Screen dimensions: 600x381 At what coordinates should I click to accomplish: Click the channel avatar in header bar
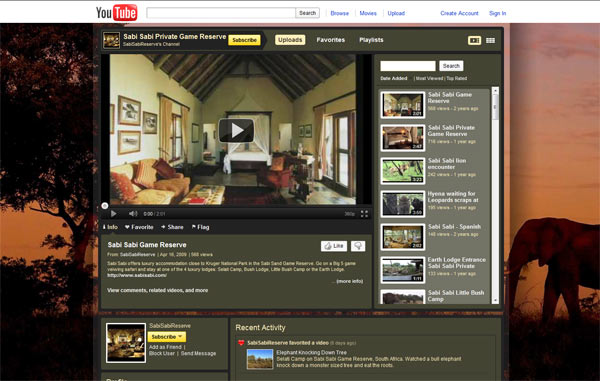click(111, 40)
